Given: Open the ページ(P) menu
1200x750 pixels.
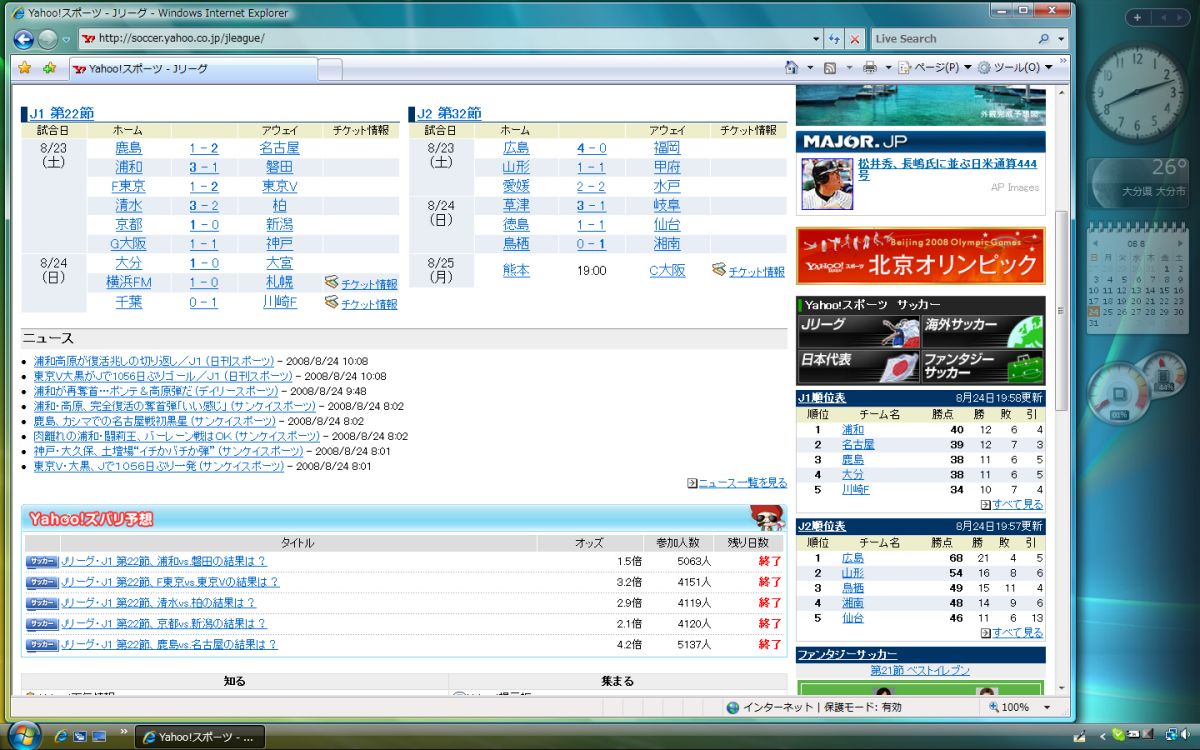Looking at the screenshot, I should click(935, 68).
